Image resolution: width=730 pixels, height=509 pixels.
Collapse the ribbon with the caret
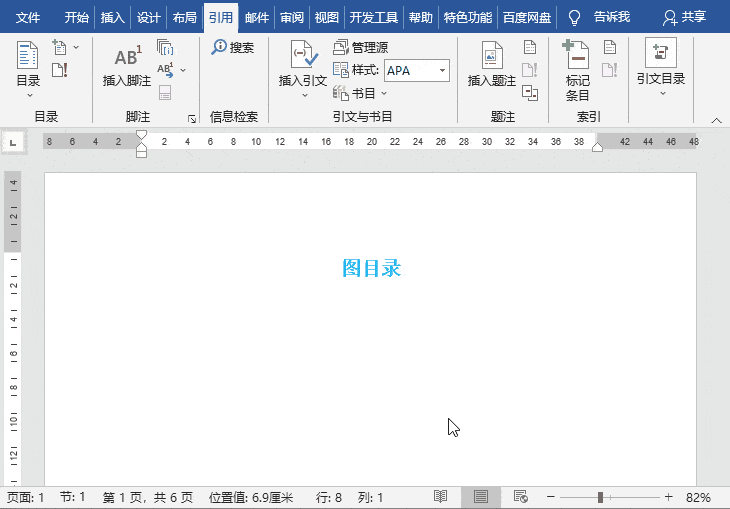(x=716, y=121)
